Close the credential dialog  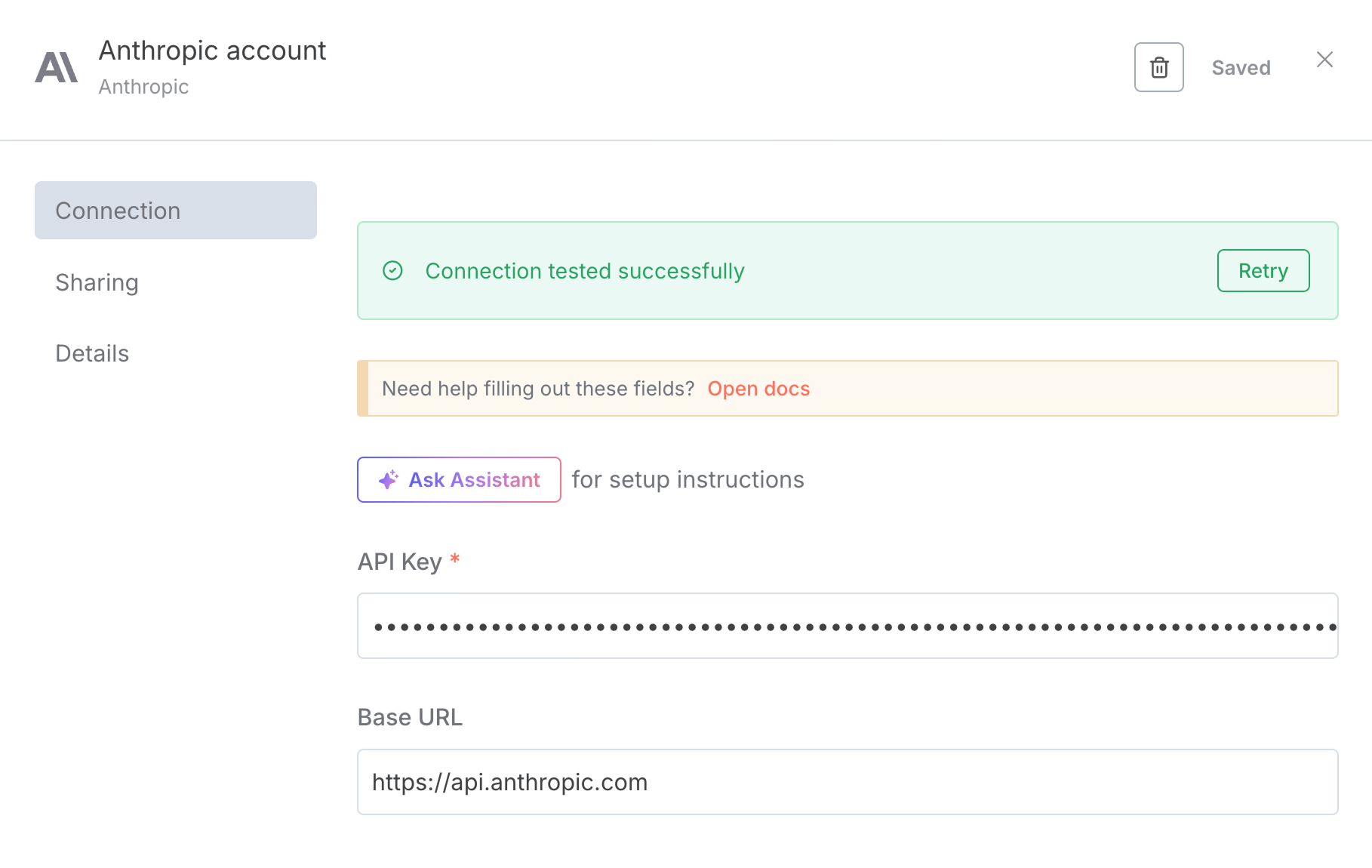point(1324,60)
